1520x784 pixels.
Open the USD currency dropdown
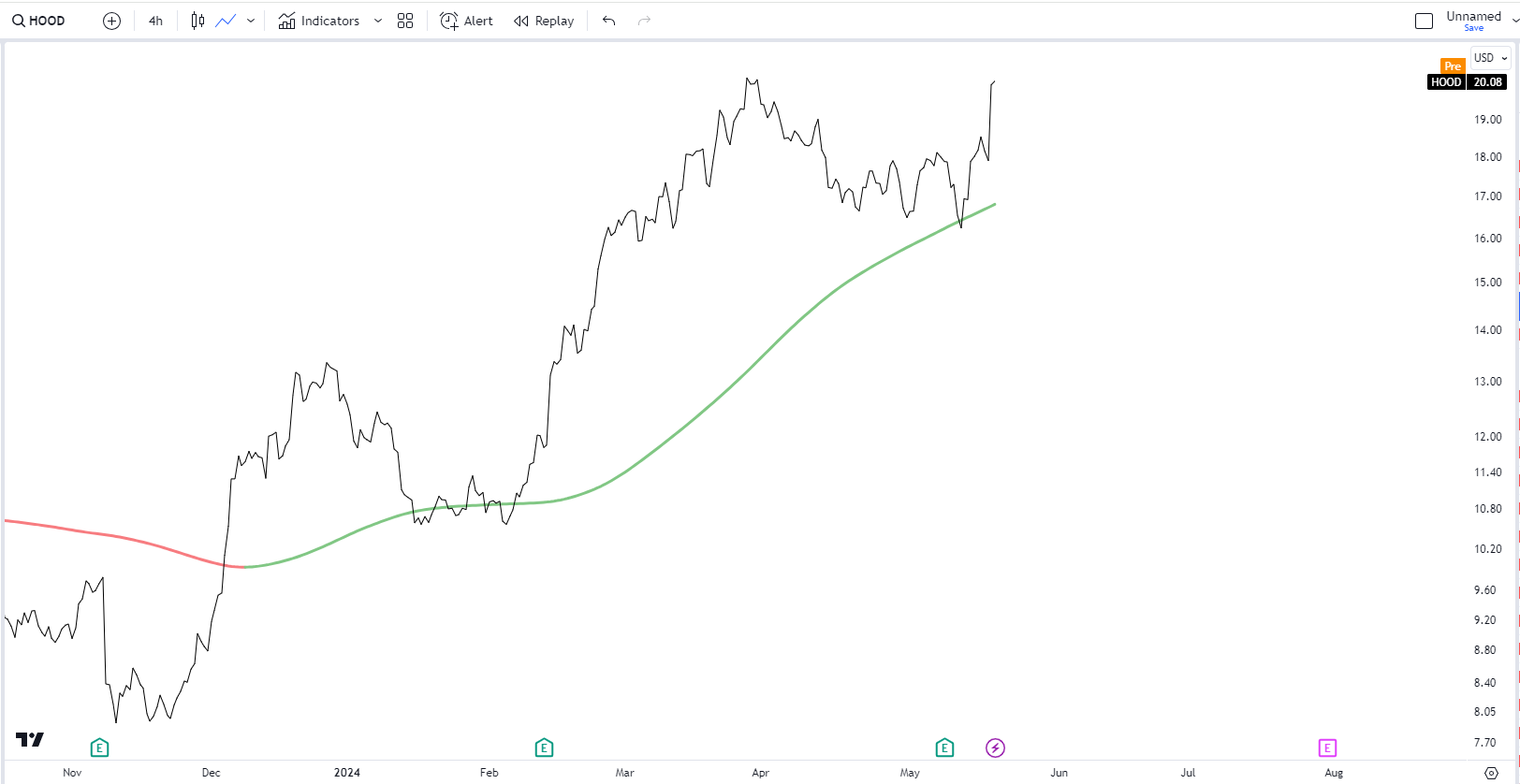pyautogui.click(x=1490, y=58)
